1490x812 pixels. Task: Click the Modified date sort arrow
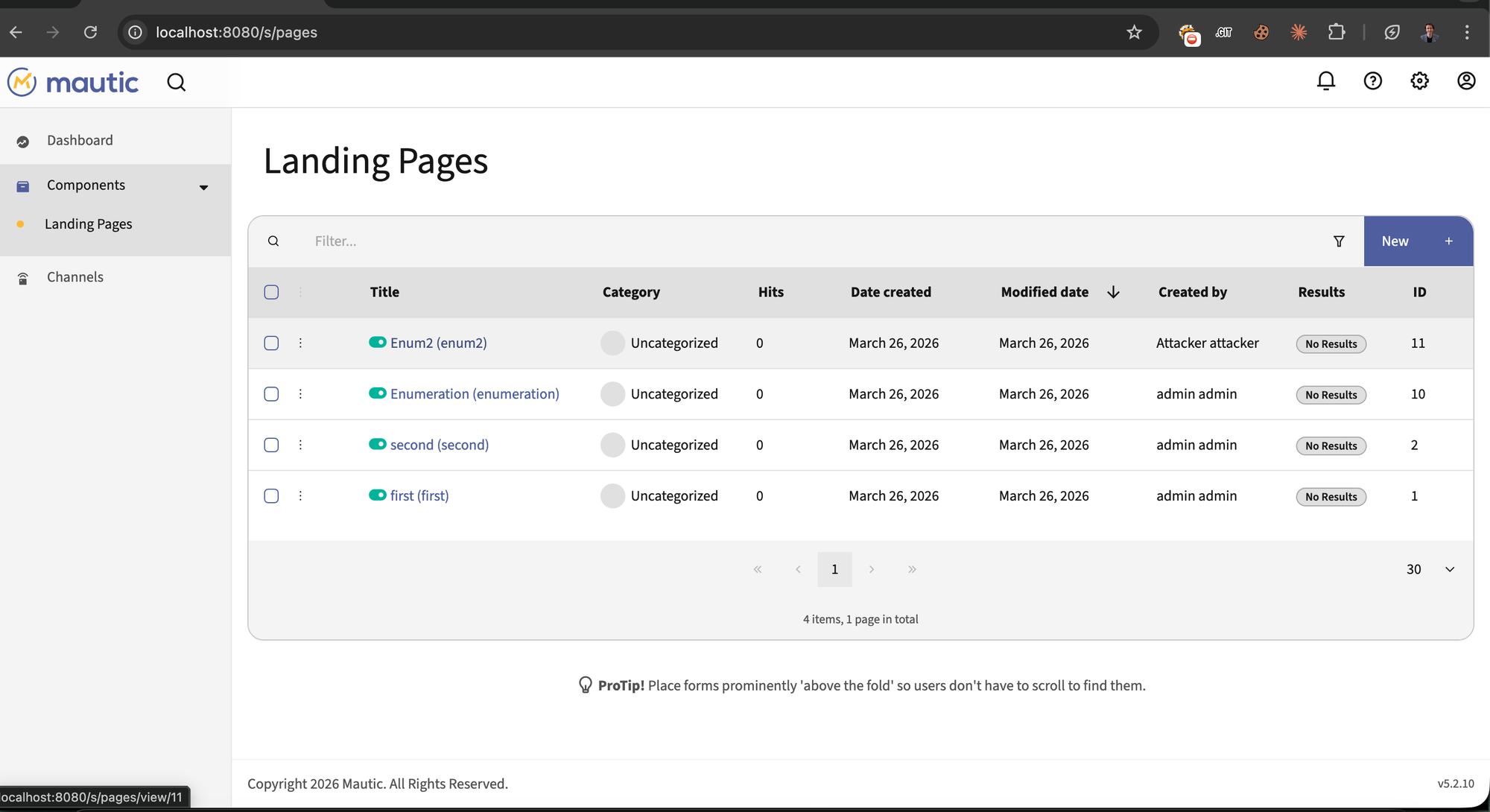pos(1113,292)
